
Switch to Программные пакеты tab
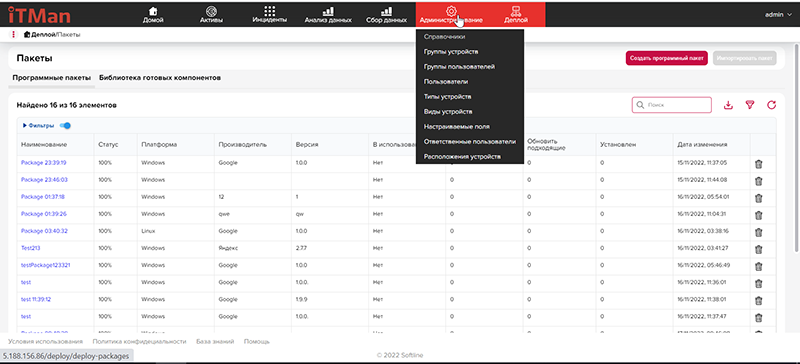[52, 78]
